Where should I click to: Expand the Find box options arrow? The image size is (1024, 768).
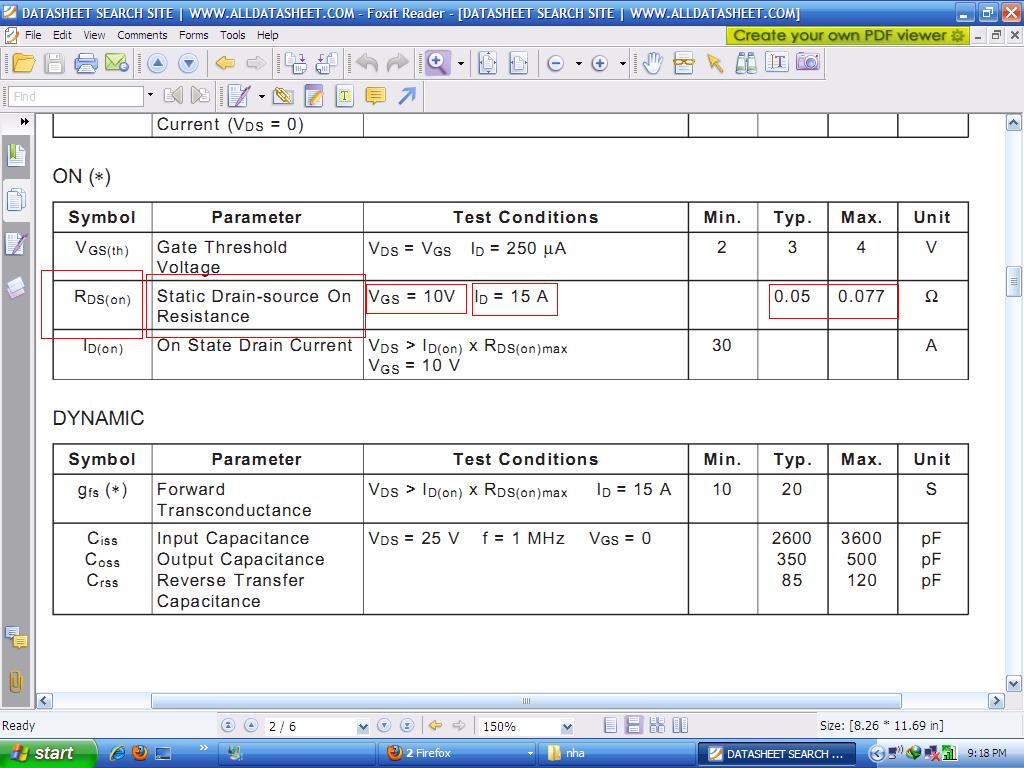(150, 96)
